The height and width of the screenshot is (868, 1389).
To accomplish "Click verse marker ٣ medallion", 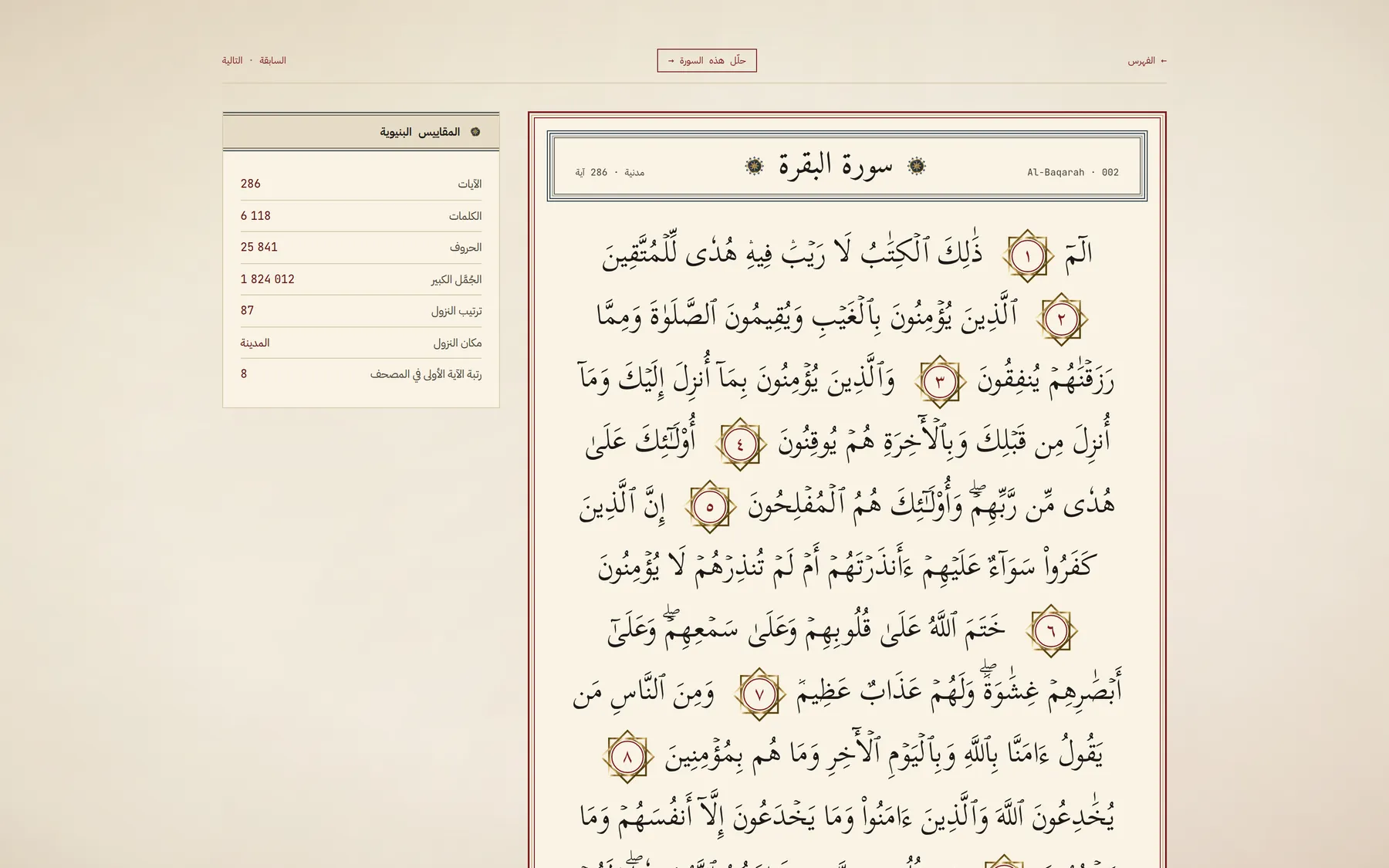I will point(940,381).
